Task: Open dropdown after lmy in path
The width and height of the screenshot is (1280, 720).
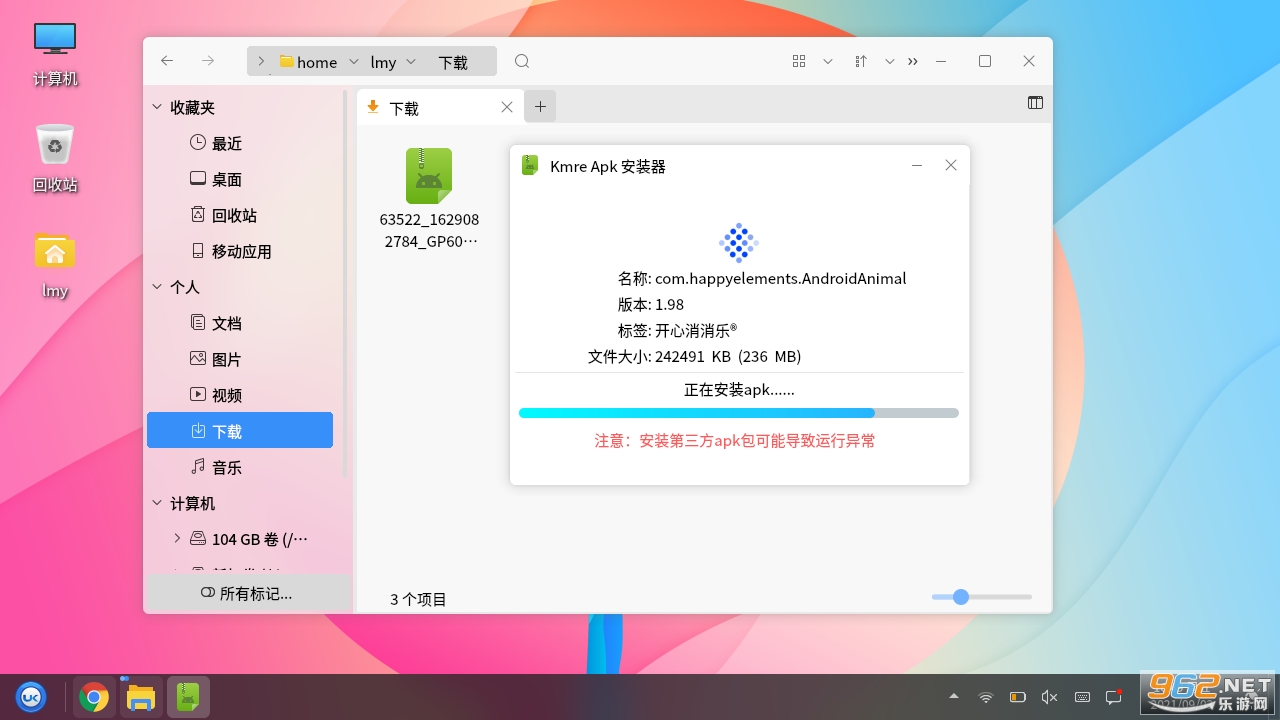Action: pos(411,62)
